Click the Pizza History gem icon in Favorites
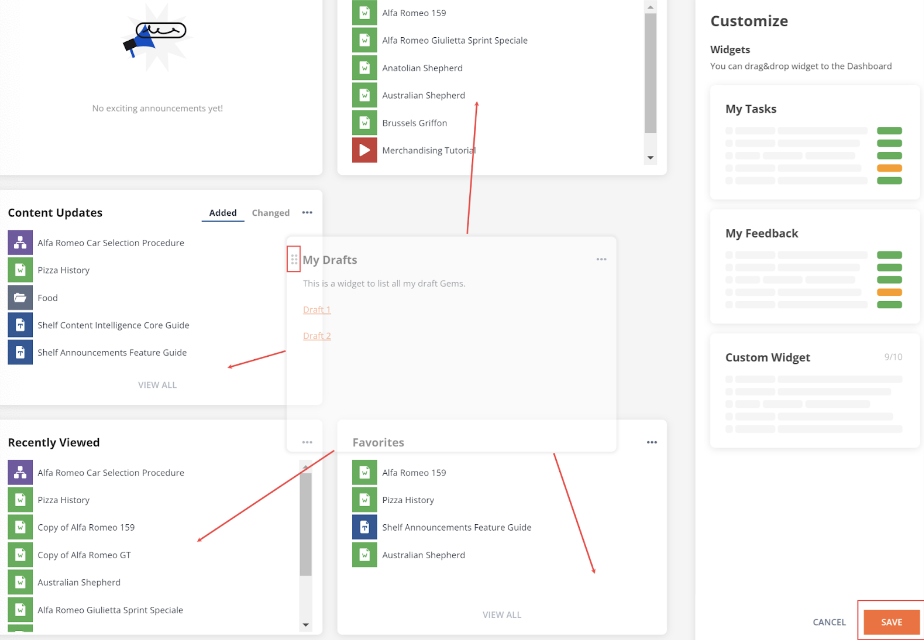Screen dimensions: 924x640 tap(364, 499)
